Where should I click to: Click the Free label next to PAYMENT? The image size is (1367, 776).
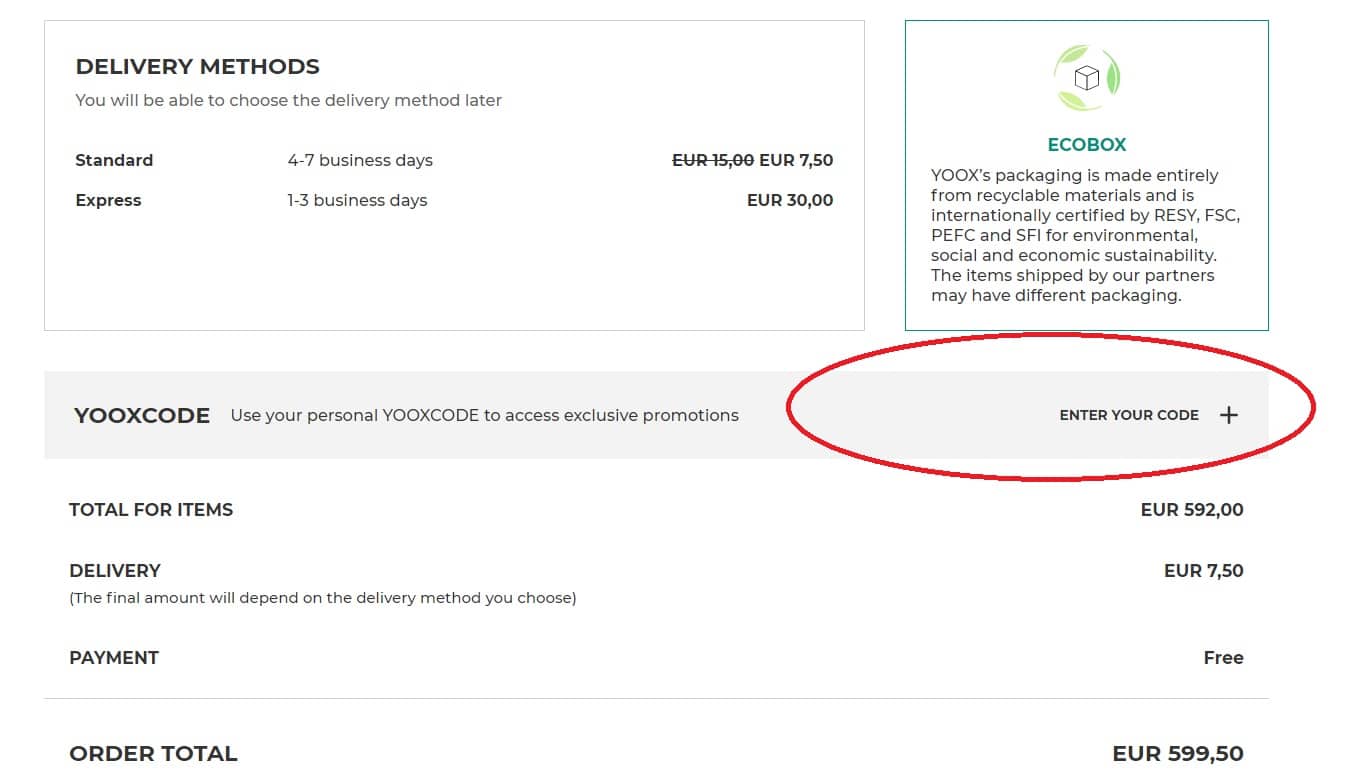[1224, 657]
